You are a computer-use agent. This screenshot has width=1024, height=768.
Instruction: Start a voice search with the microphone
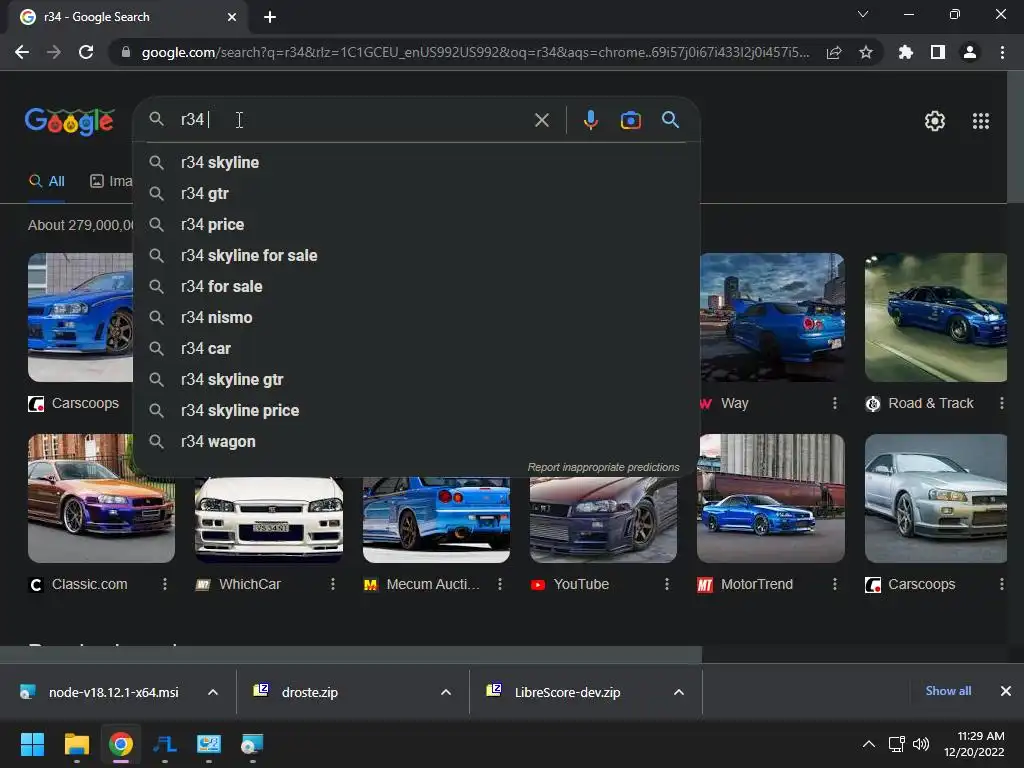point(590,120)
